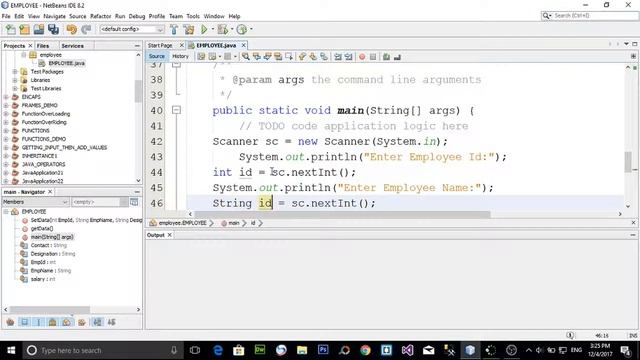
Task: Collapse the EMPLOYEE class node in Navigator
Action: [6, 211]
